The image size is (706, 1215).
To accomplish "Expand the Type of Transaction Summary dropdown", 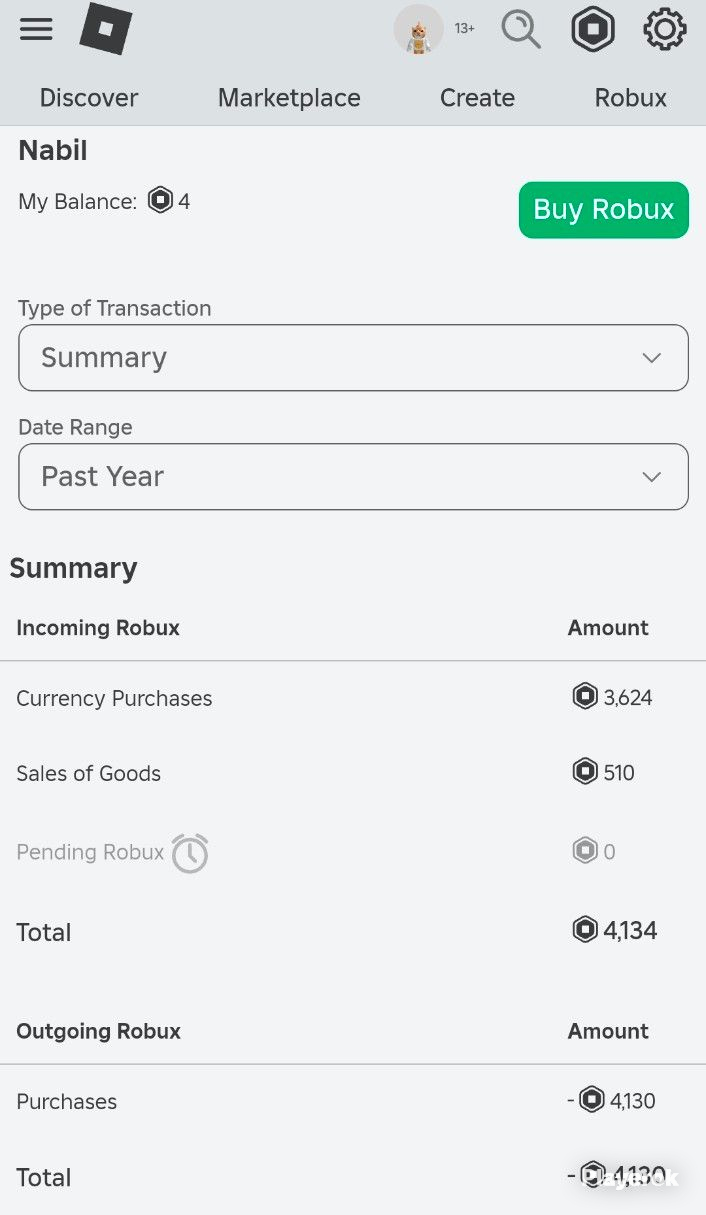I will click(353, 357).
